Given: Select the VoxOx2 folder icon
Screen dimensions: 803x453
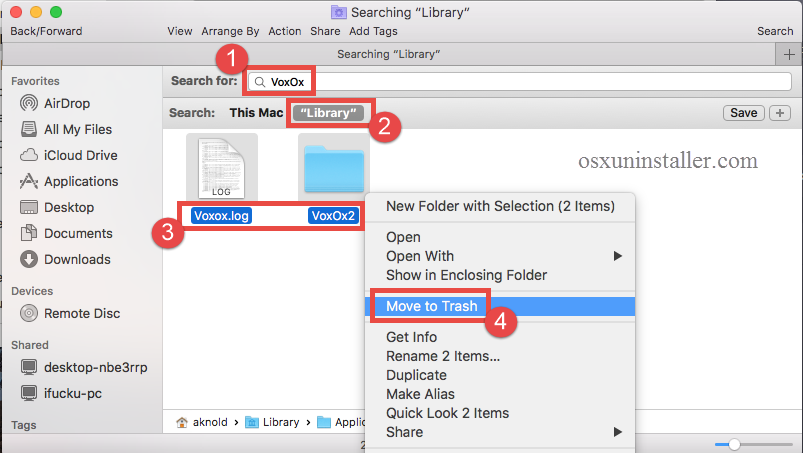Looking at the screenshot, I should pos(334,168).
